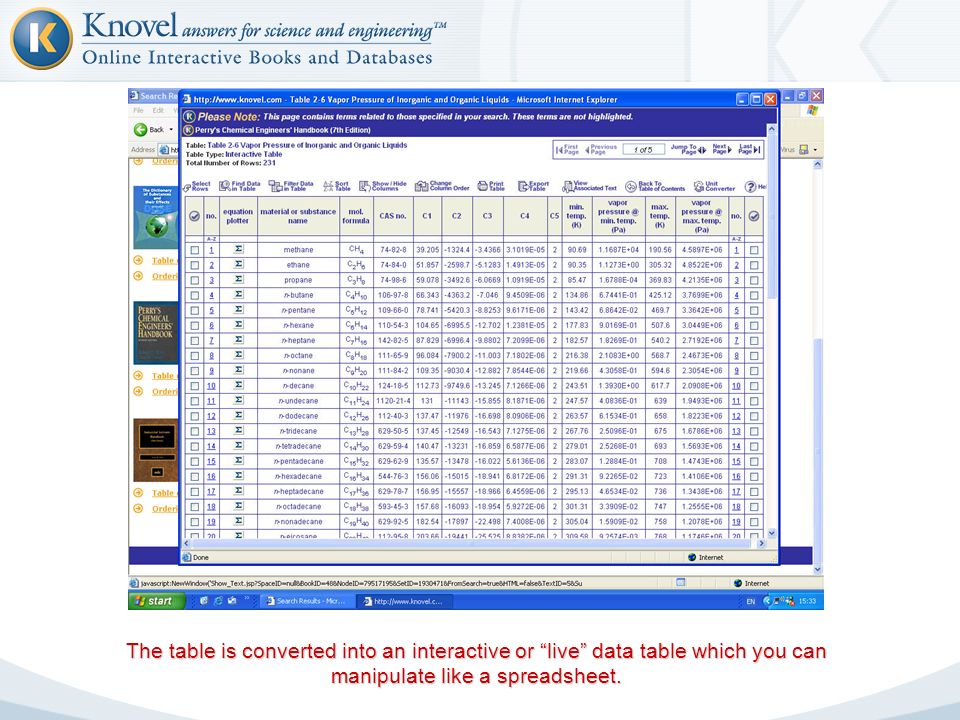Click the Windows start button
Screen dimensions: 960x720
(156, 601)
